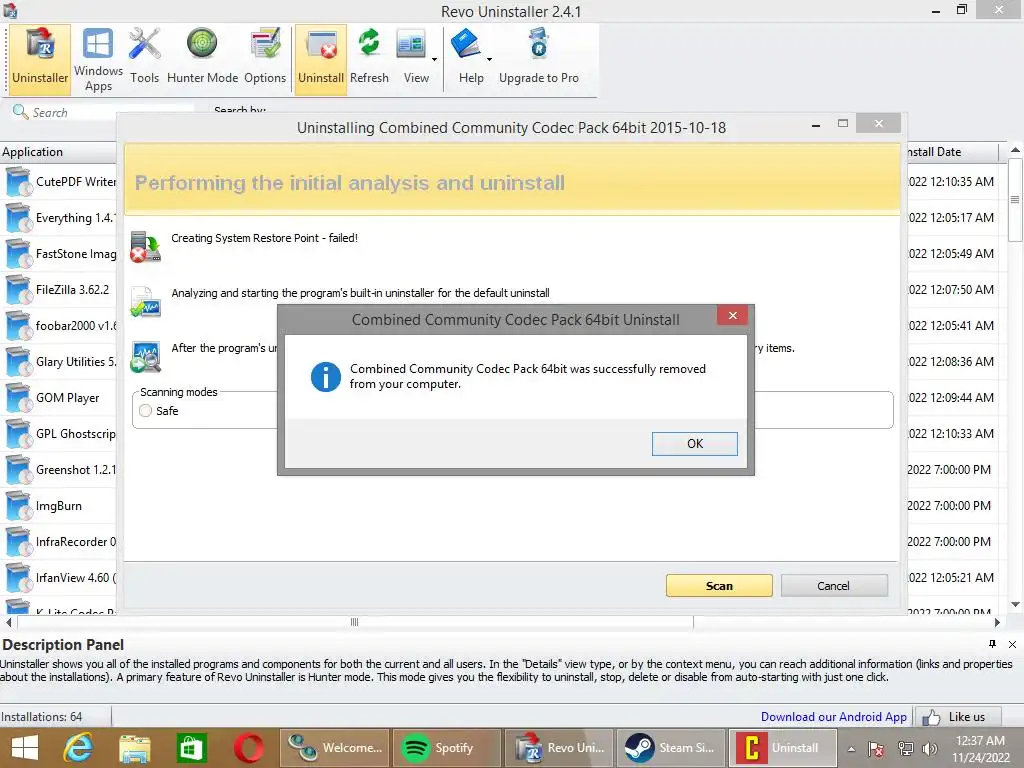This screenshot has width=1024, height=768.
Task: Open taskbar clock and date
Action: 980,749
